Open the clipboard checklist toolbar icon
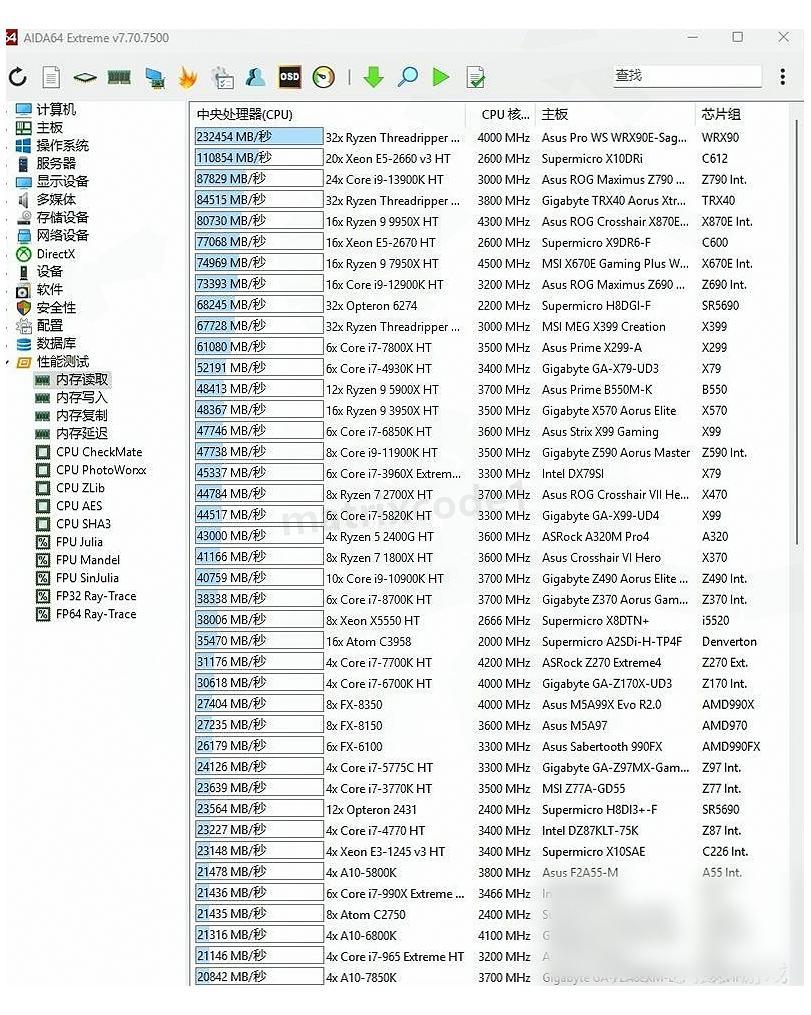Image resolution: width=811 pixels, height=1015 pixels. coord(223,78)
